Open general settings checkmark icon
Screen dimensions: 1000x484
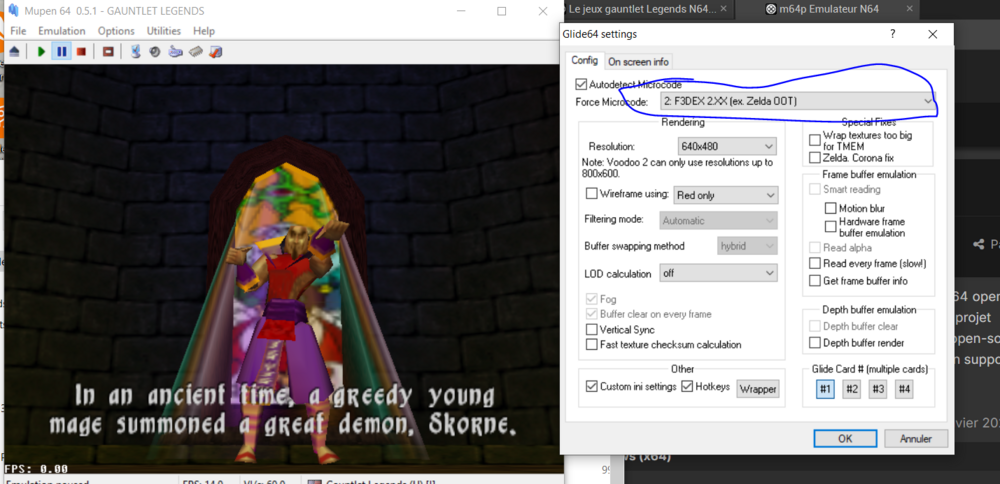click(x=215, y=51)
